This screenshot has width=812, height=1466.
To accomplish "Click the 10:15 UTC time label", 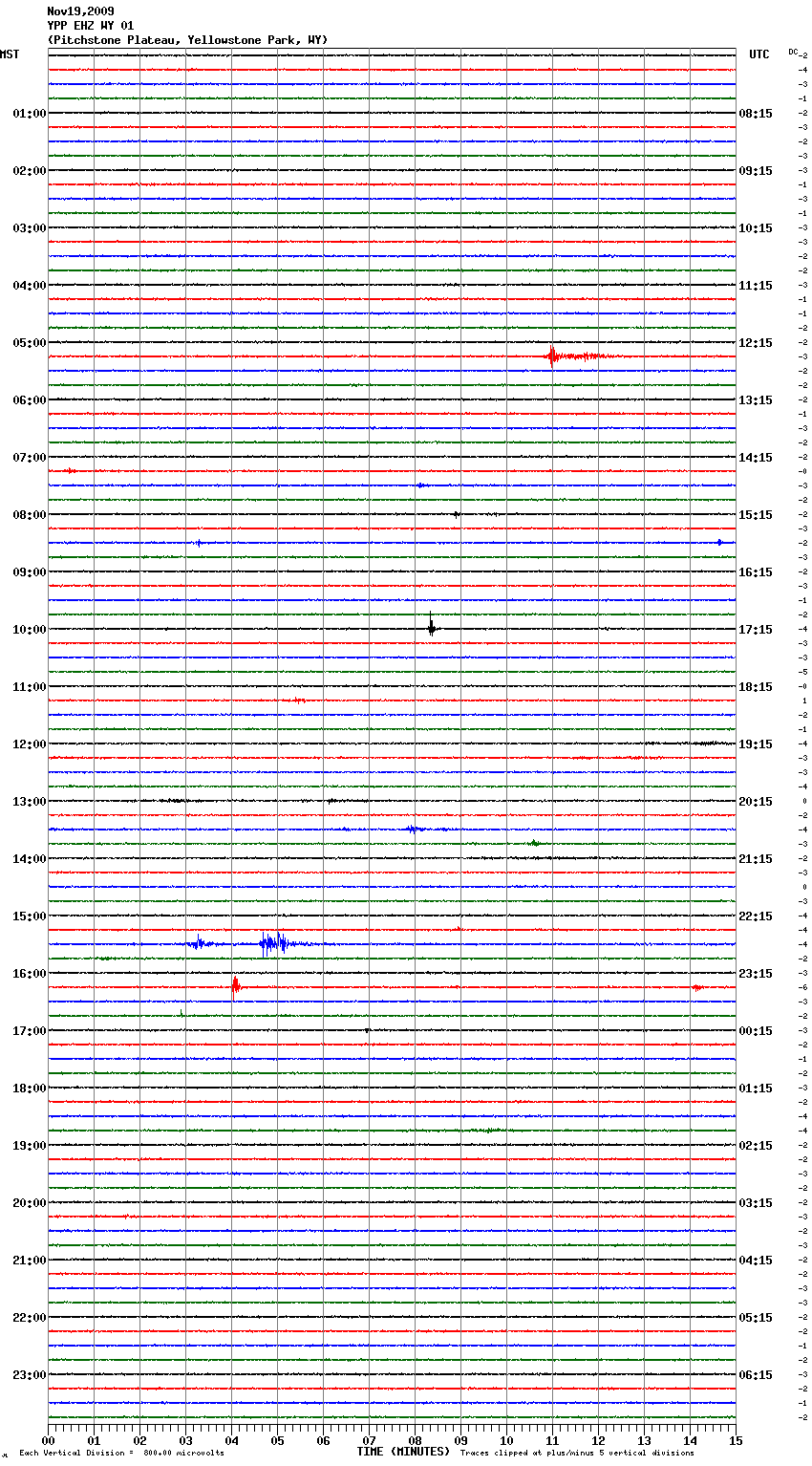I will click(x=756, y=228).
